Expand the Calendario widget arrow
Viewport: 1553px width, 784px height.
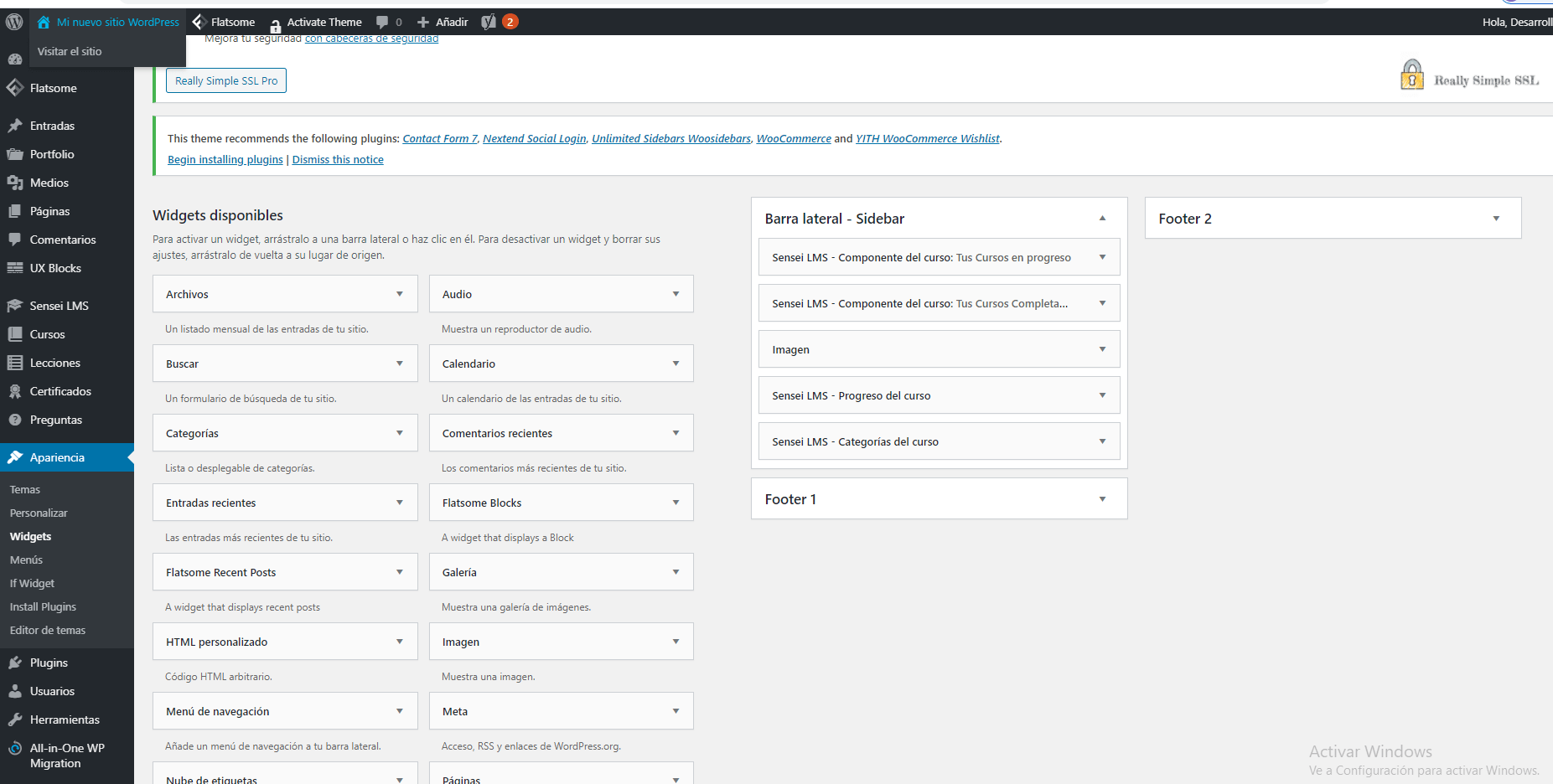[676, 364]
